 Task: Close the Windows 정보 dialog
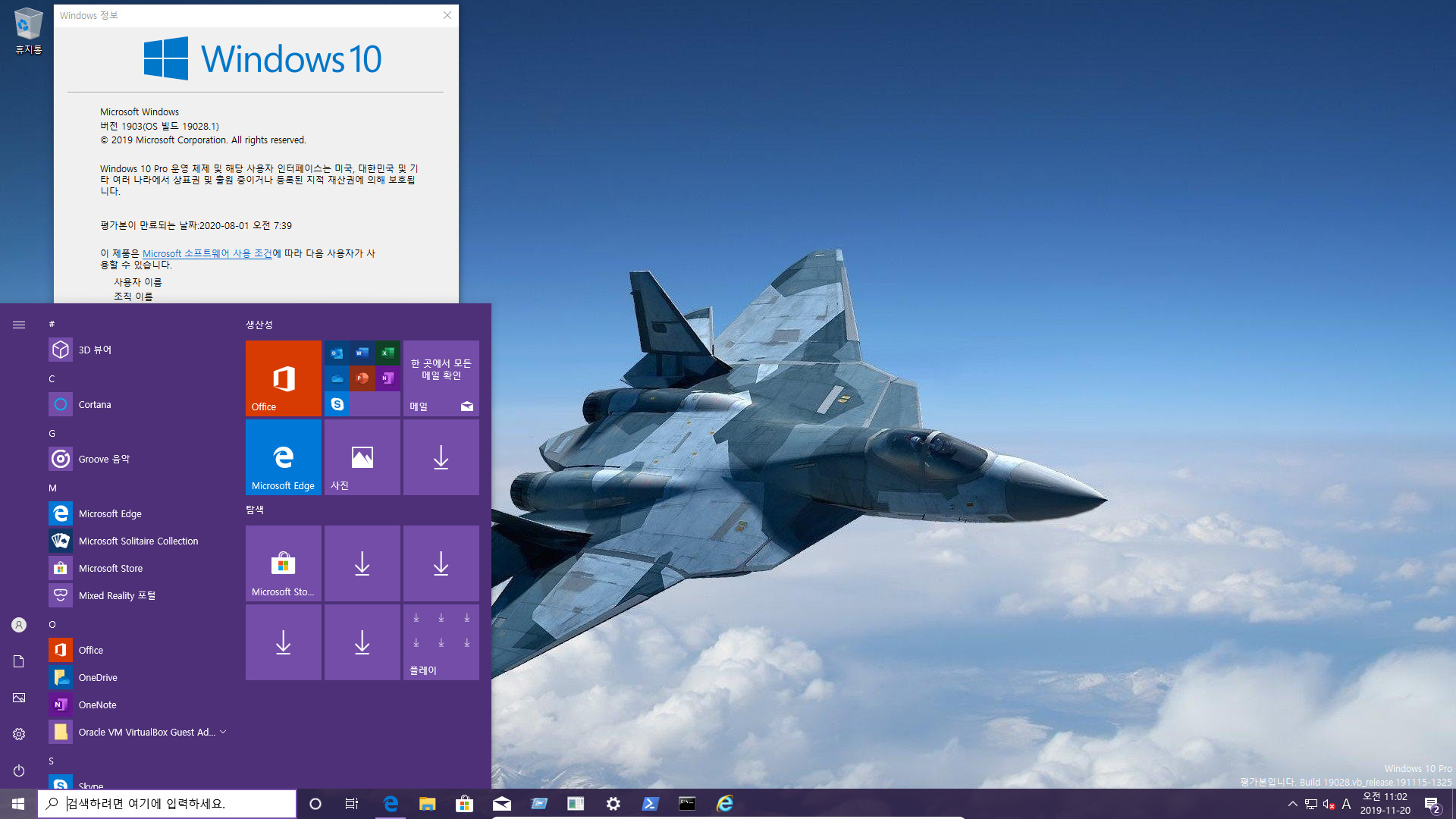pos(447,15)
